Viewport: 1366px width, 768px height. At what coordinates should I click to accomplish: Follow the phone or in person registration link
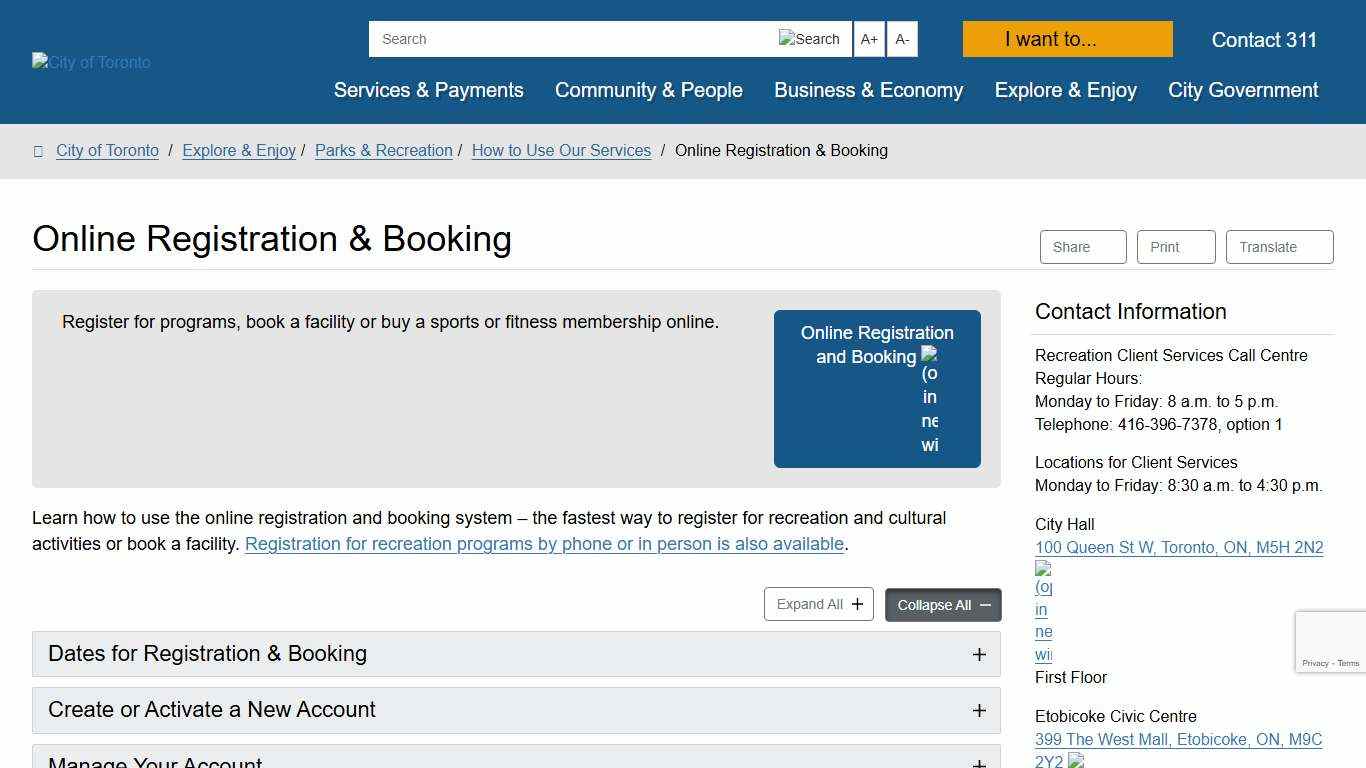545,544
